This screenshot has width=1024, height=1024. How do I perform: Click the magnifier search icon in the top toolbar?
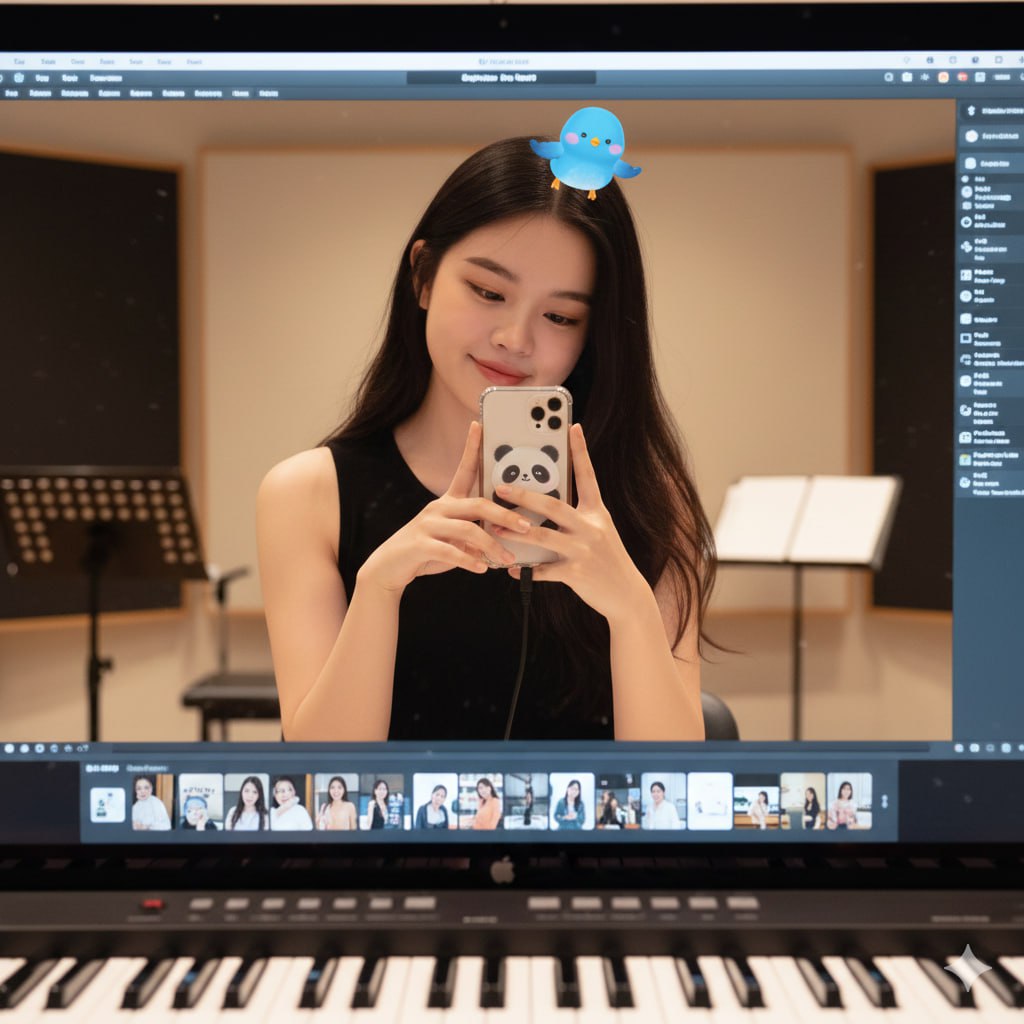pyautogui.click(x=889, y=77)
